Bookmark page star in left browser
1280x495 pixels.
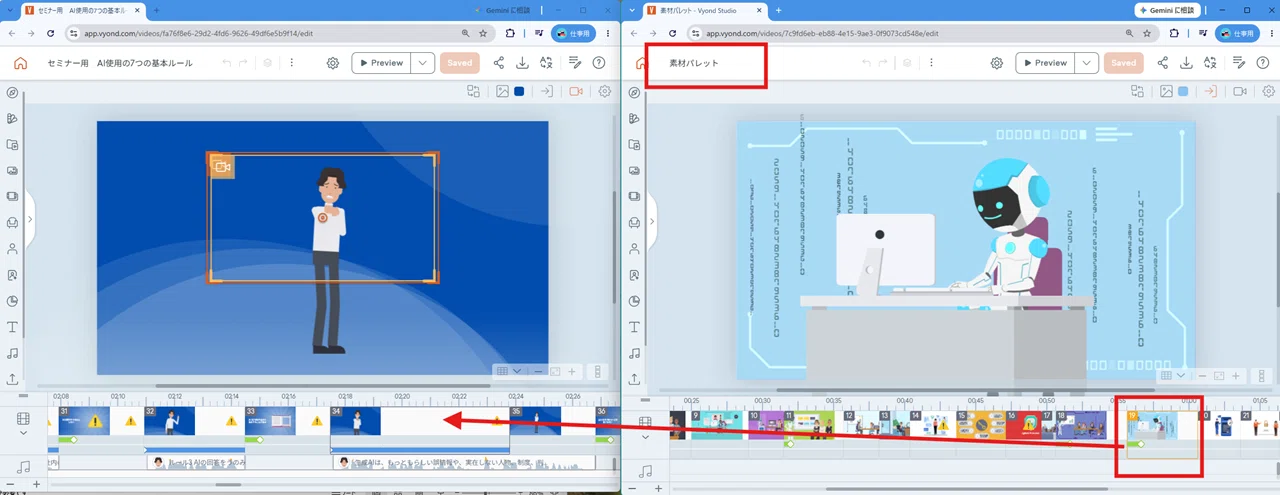(x=483, y=33)
